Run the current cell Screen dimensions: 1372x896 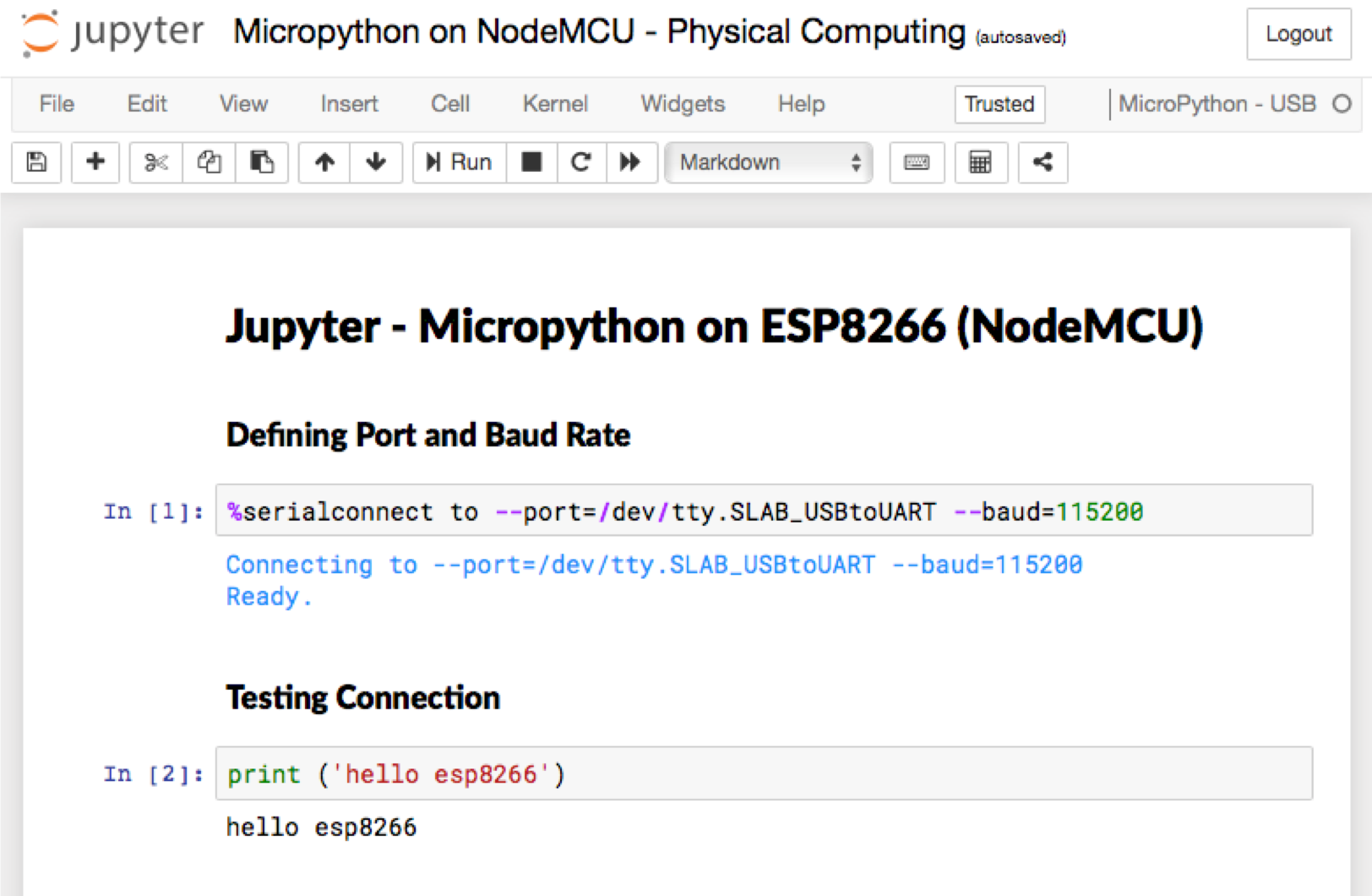pyautogui.click(x=459, y=162)
